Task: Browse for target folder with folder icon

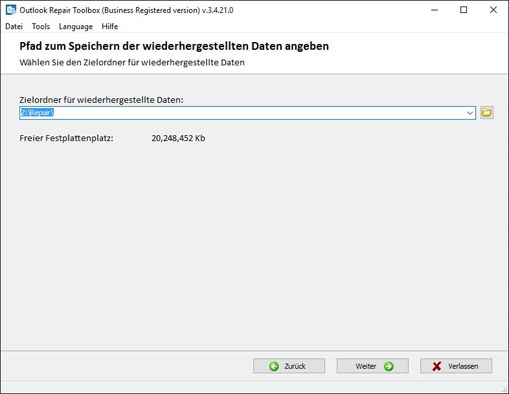Action: coord(487,113)
